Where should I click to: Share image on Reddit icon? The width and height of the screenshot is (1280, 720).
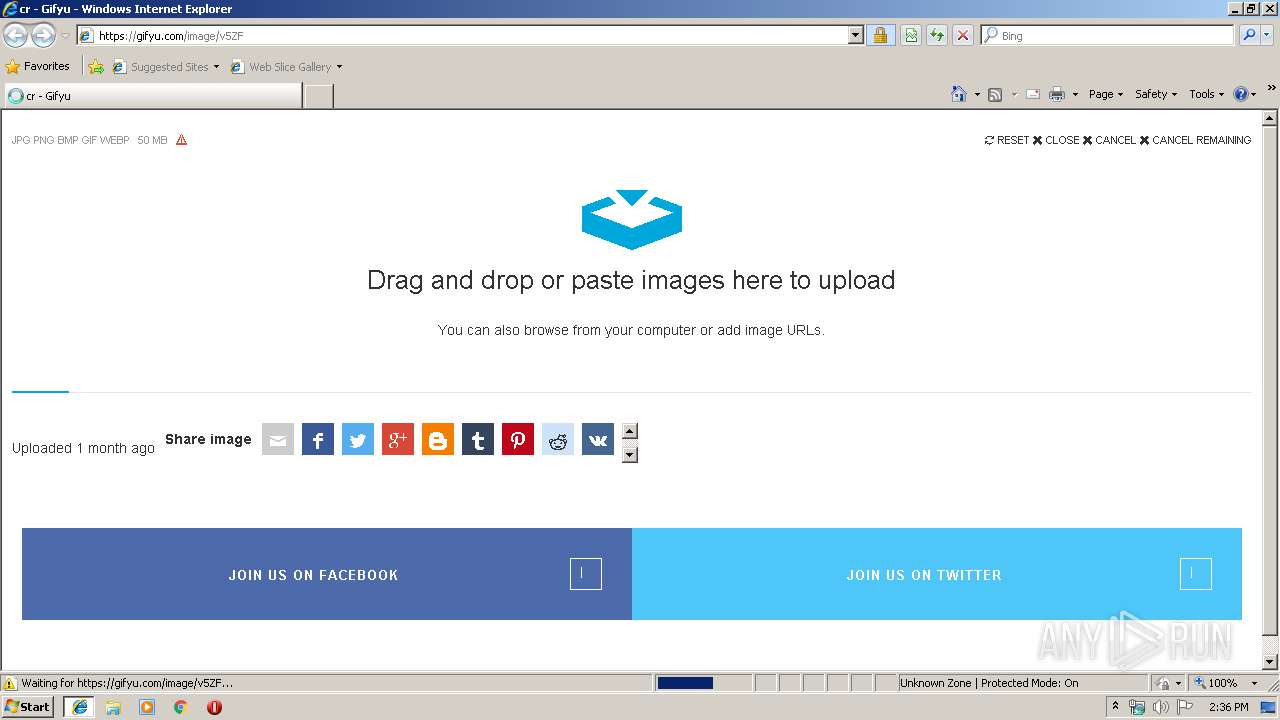558,439
